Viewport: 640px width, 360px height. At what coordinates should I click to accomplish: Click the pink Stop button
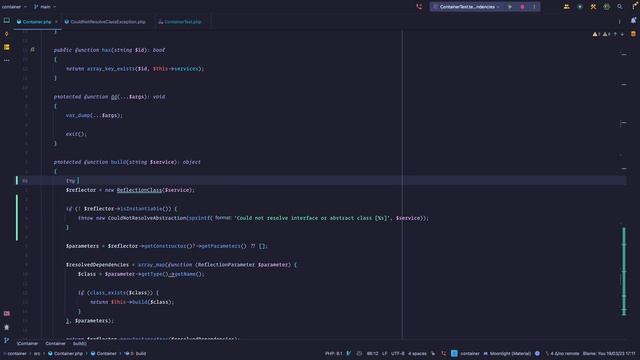522,7
